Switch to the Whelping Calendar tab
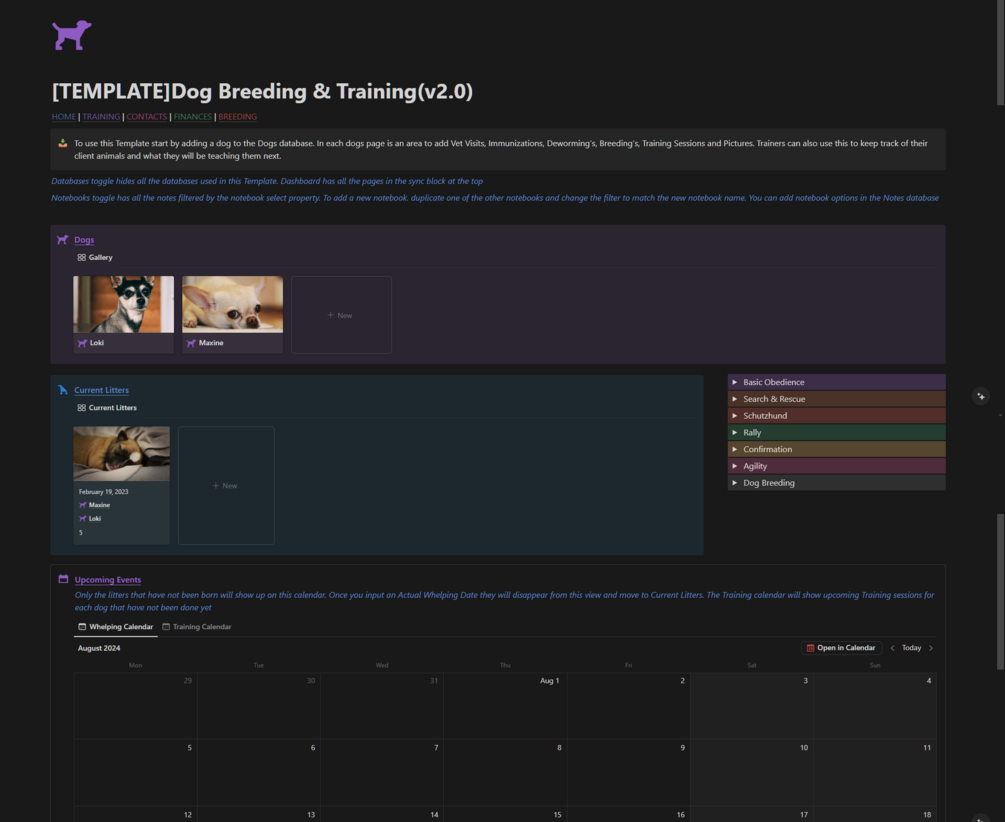This screenshot has height=822, width=1005. click(116, 626)
